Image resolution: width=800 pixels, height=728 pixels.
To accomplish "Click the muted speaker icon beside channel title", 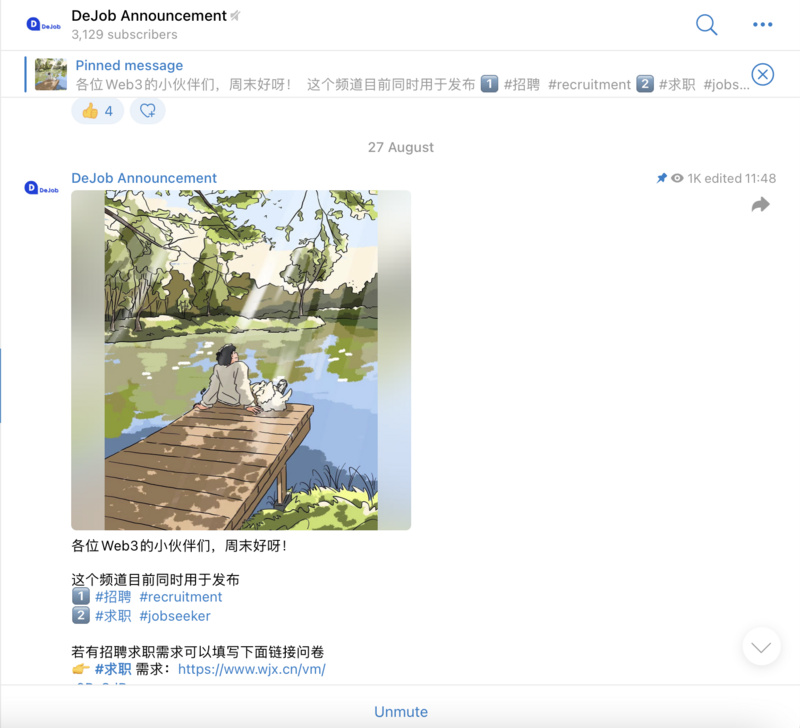I will 235,15.
